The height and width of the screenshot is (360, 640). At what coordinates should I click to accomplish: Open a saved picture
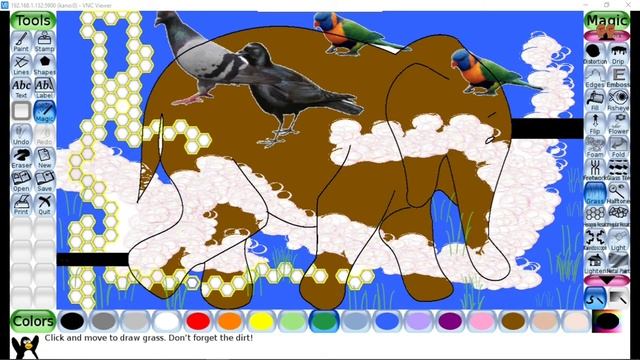point(21,182)
